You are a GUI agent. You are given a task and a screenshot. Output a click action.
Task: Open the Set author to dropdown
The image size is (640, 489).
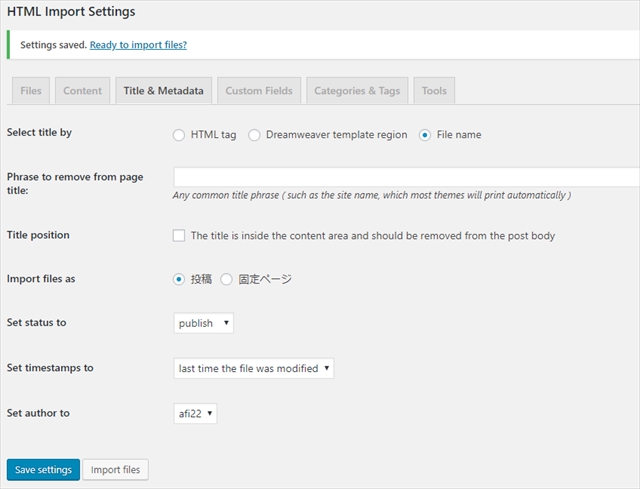195,413
